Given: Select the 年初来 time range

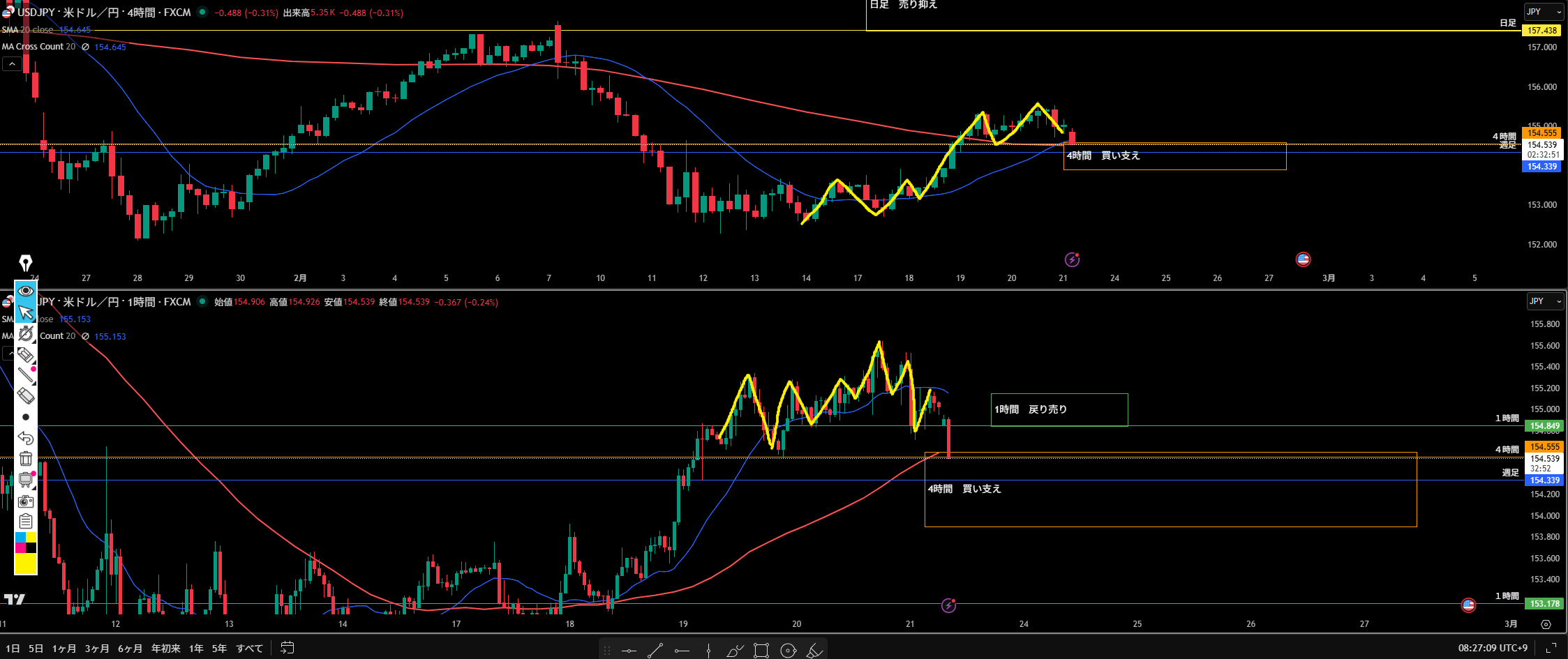Looking at the screenshot, I should pyautogui.click(x=165, y=649).
